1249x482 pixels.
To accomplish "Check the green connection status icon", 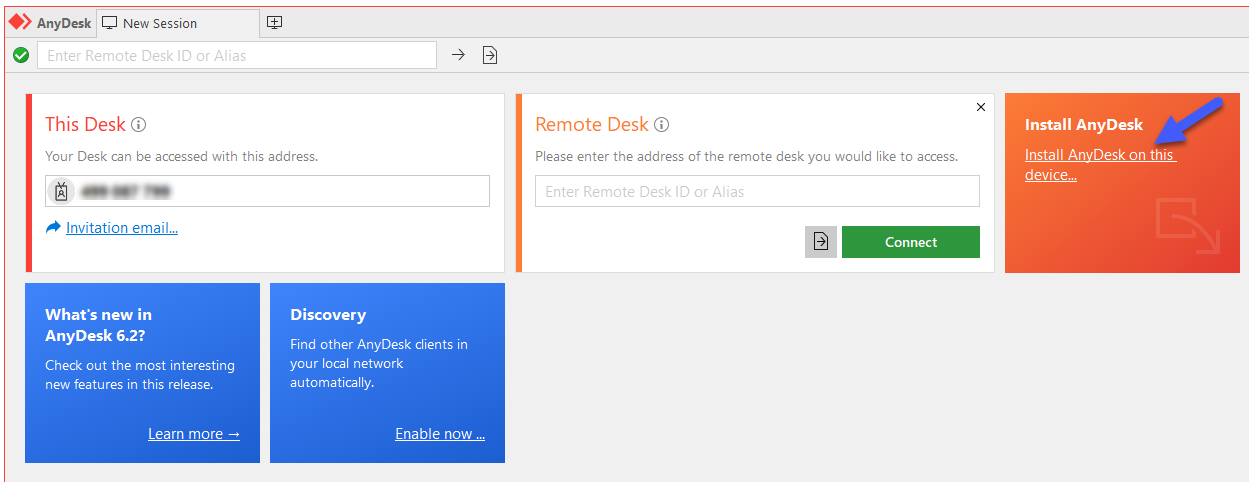I will [21, 55].
